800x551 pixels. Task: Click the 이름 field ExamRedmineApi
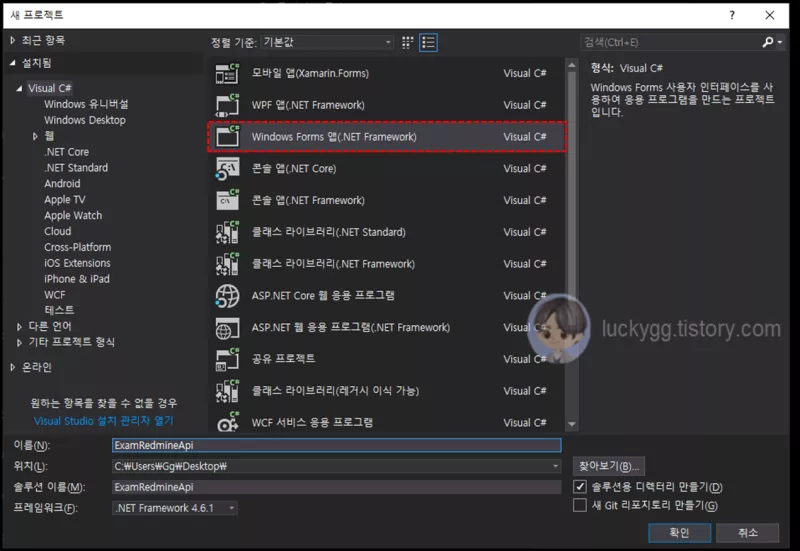[337, 445]
